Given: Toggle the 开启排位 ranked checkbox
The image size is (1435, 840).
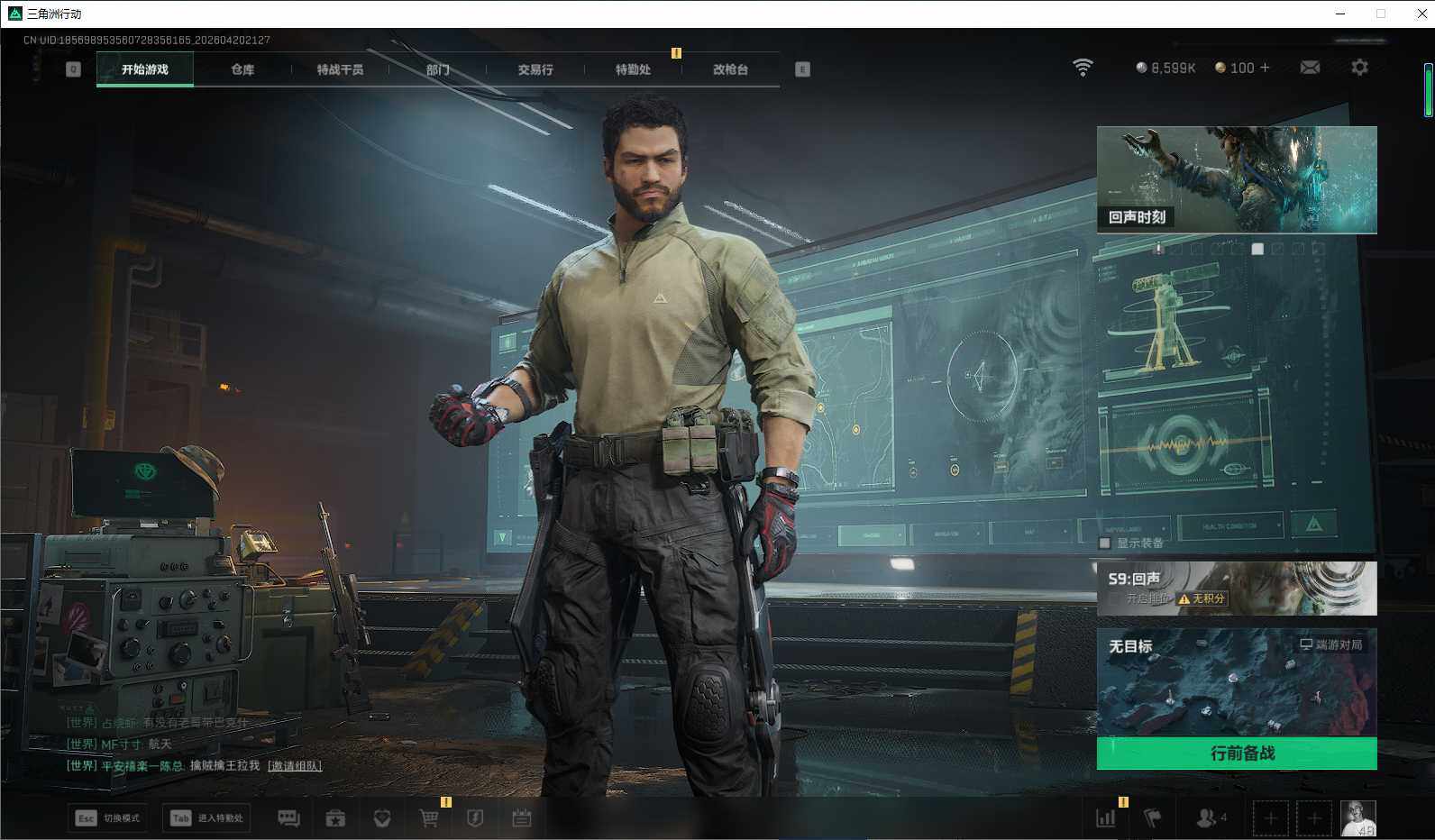Looking at the screenshot, I should (1116, 598).
